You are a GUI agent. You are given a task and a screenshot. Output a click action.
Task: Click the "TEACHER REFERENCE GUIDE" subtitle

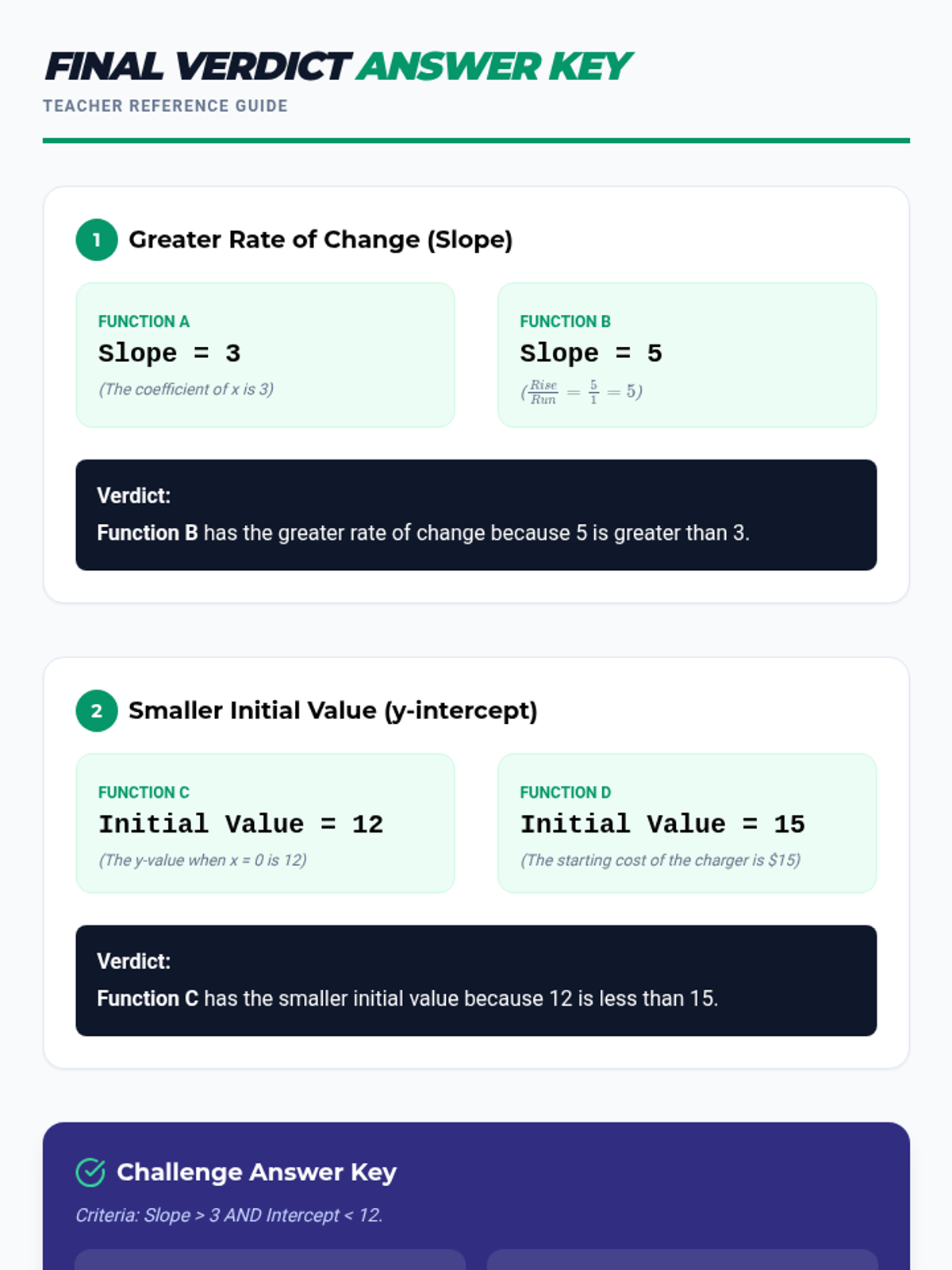165,106
